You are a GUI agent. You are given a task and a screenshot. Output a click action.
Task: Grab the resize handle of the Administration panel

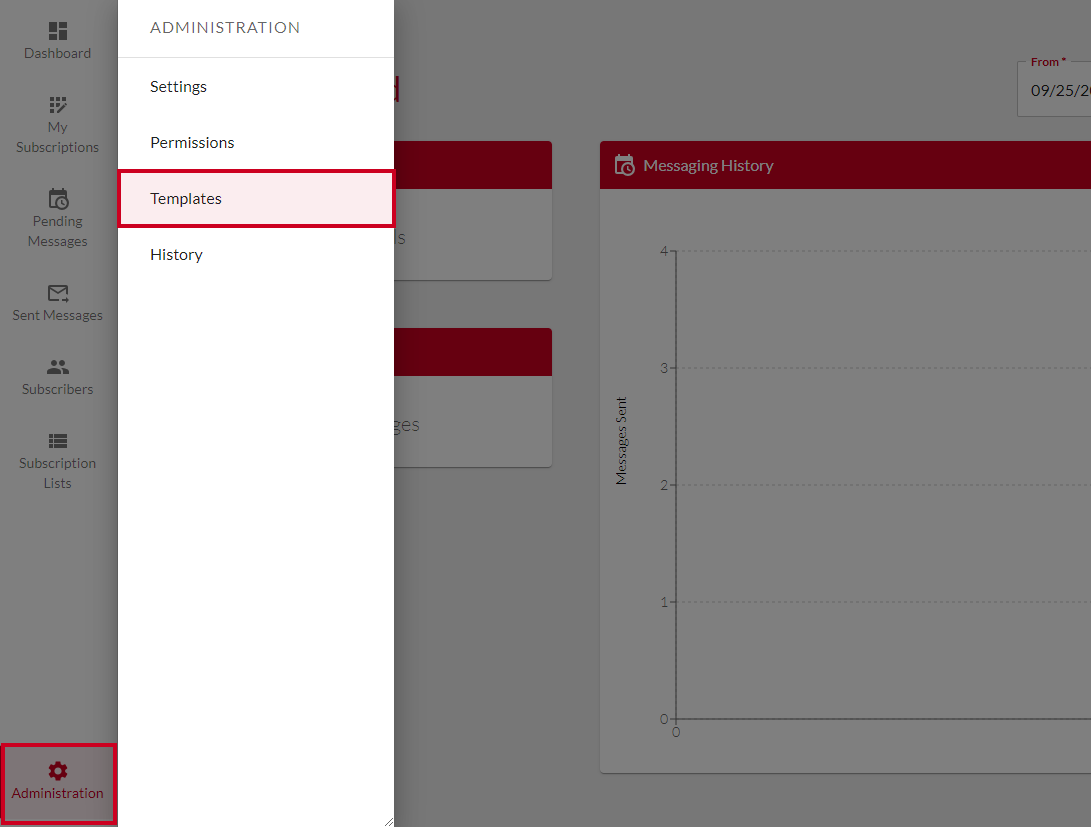[x=388, y=821]
